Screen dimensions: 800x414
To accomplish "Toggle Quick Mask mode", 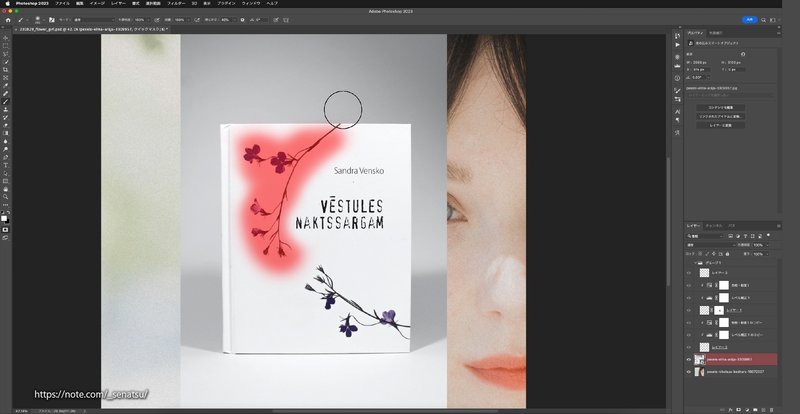I will pyautogui.click(x=6, y=229).
